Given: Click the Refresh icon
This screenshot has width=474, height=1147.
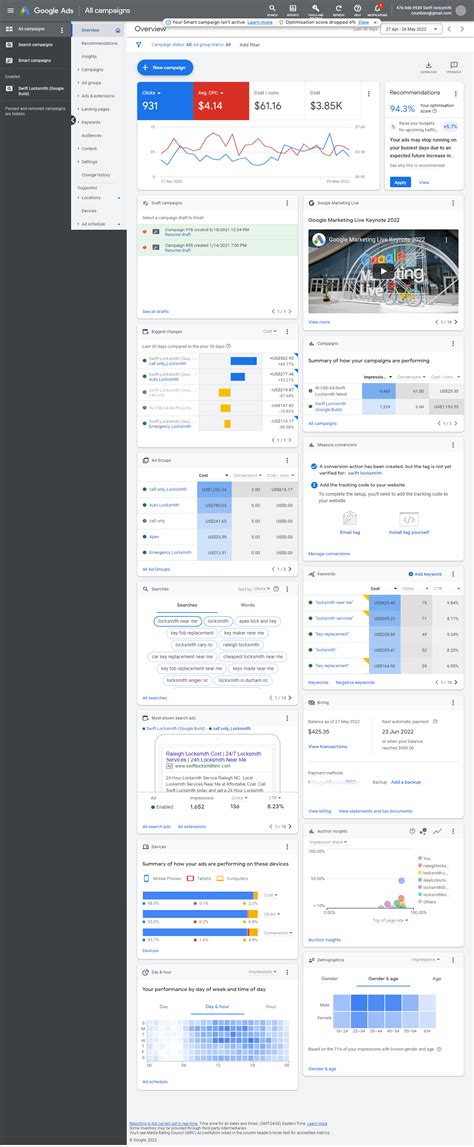Looking at the screenshot, I should (x=339, y=9).
